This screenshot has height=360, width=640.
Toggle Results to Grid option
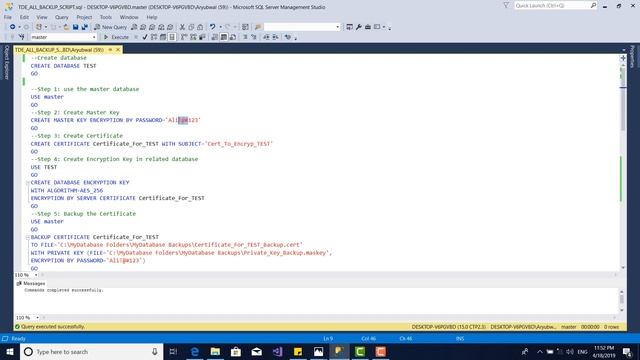pyautogui.click(x=224, y=37)
